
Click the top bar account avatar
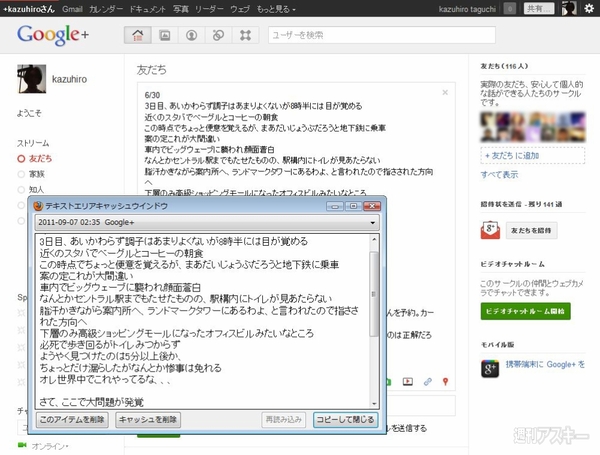click(569, 8)
